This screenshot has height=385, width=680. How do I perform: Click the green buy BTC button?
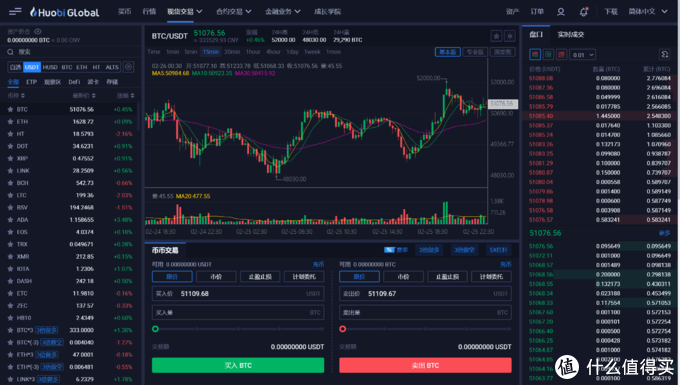pyautogui.click(x=238, y=365)
